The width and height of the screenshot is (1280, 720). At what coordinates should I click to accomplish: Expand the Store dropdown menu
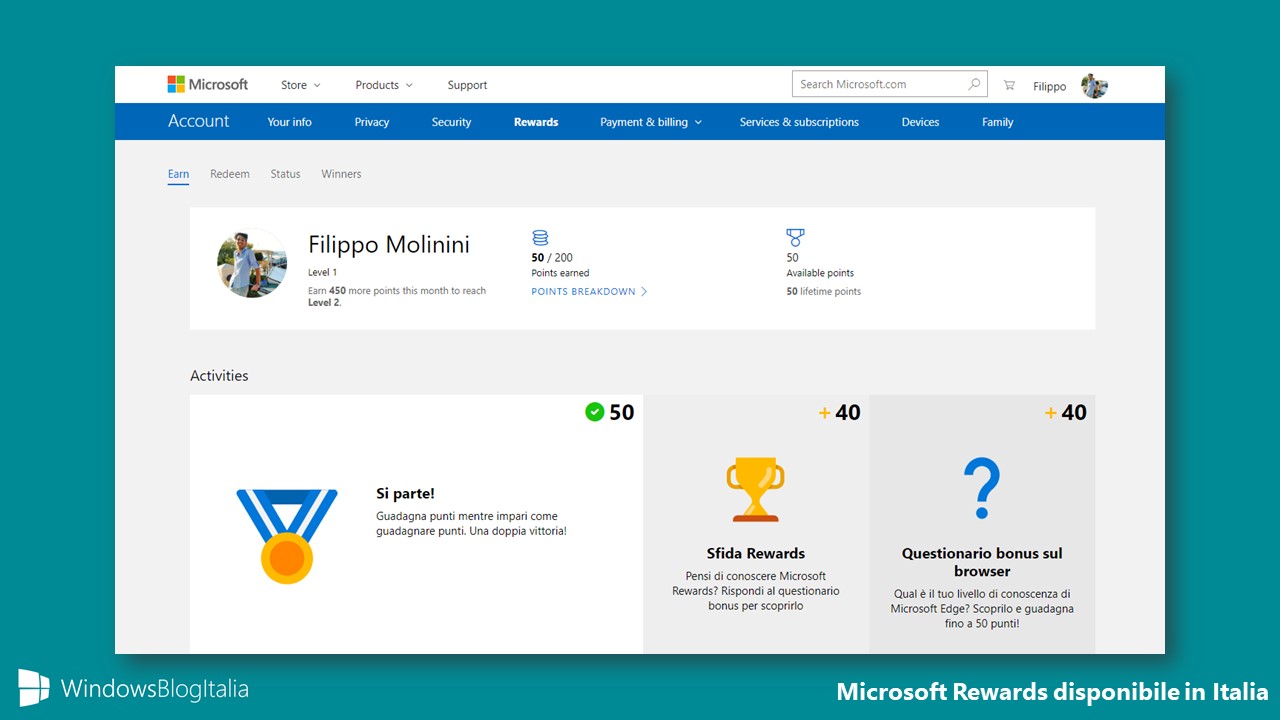(x=301, y=86)
